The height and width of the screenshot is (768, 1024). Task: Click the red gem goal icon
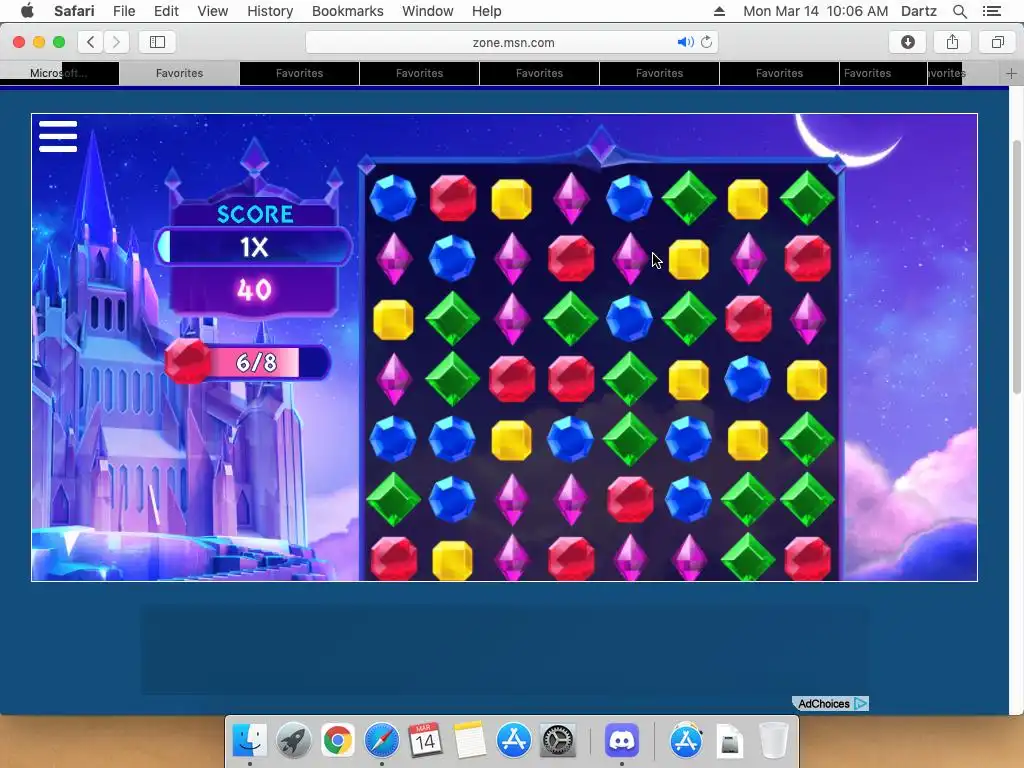tap(187, 361)
